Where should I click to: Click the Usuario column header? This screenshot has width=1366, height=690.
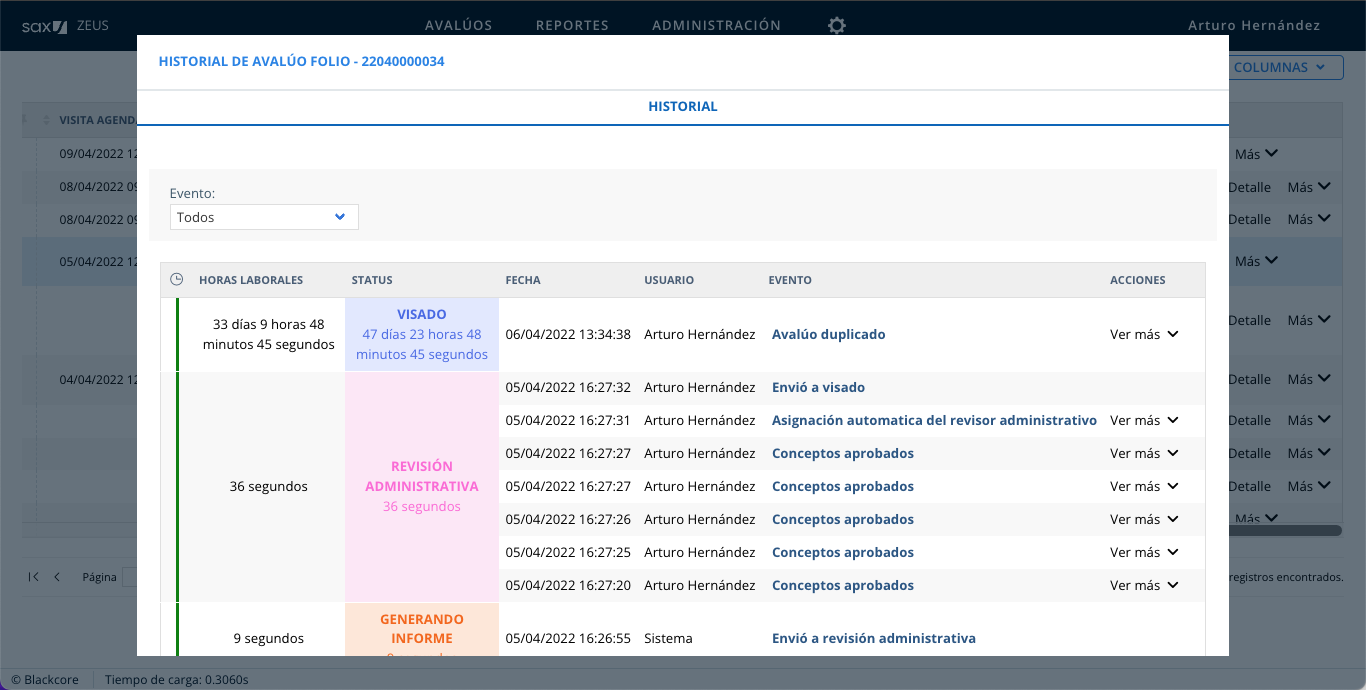669,280
